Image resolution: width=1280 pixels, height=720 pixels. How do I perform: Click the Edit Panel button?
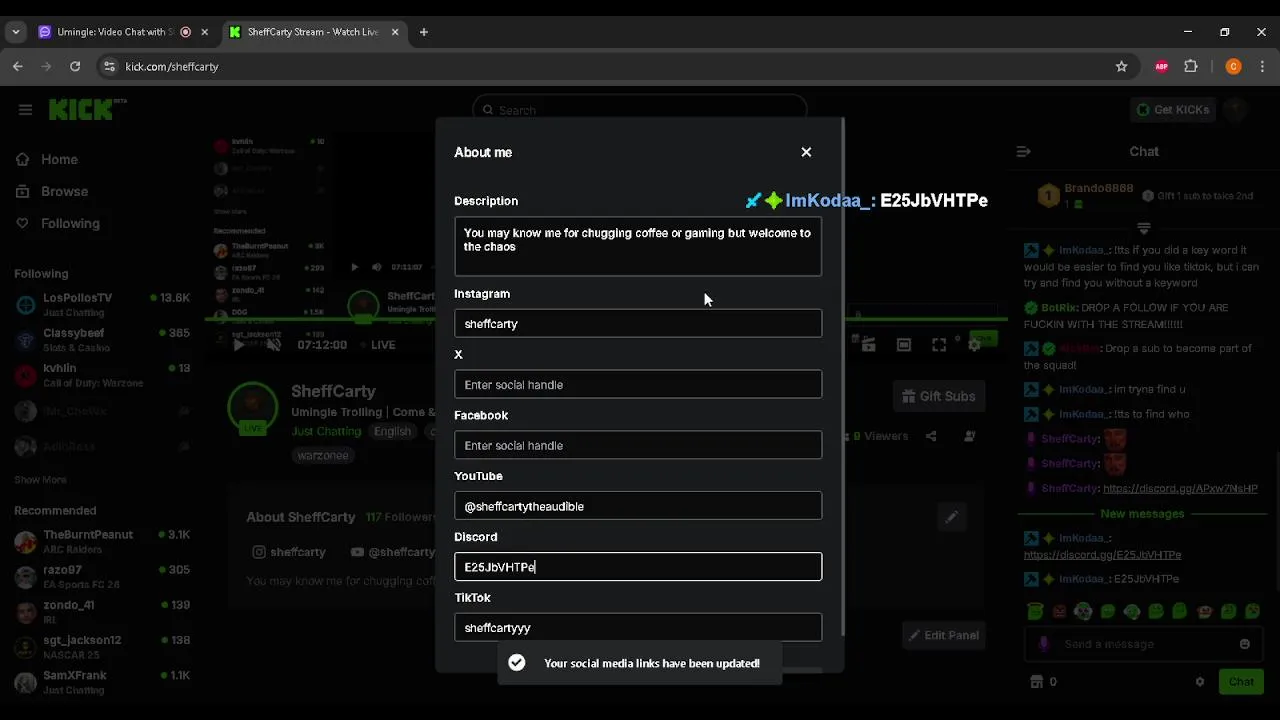943,635
